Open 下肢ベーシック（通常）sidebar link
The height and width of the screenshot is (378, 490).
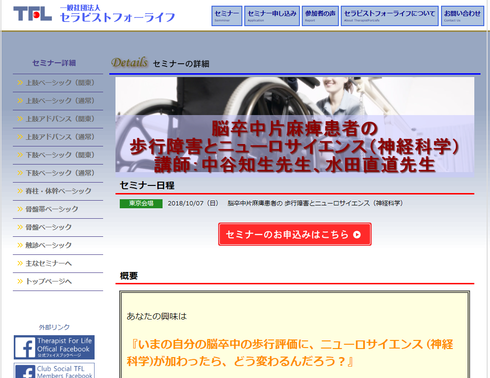[x=58, y=173]
